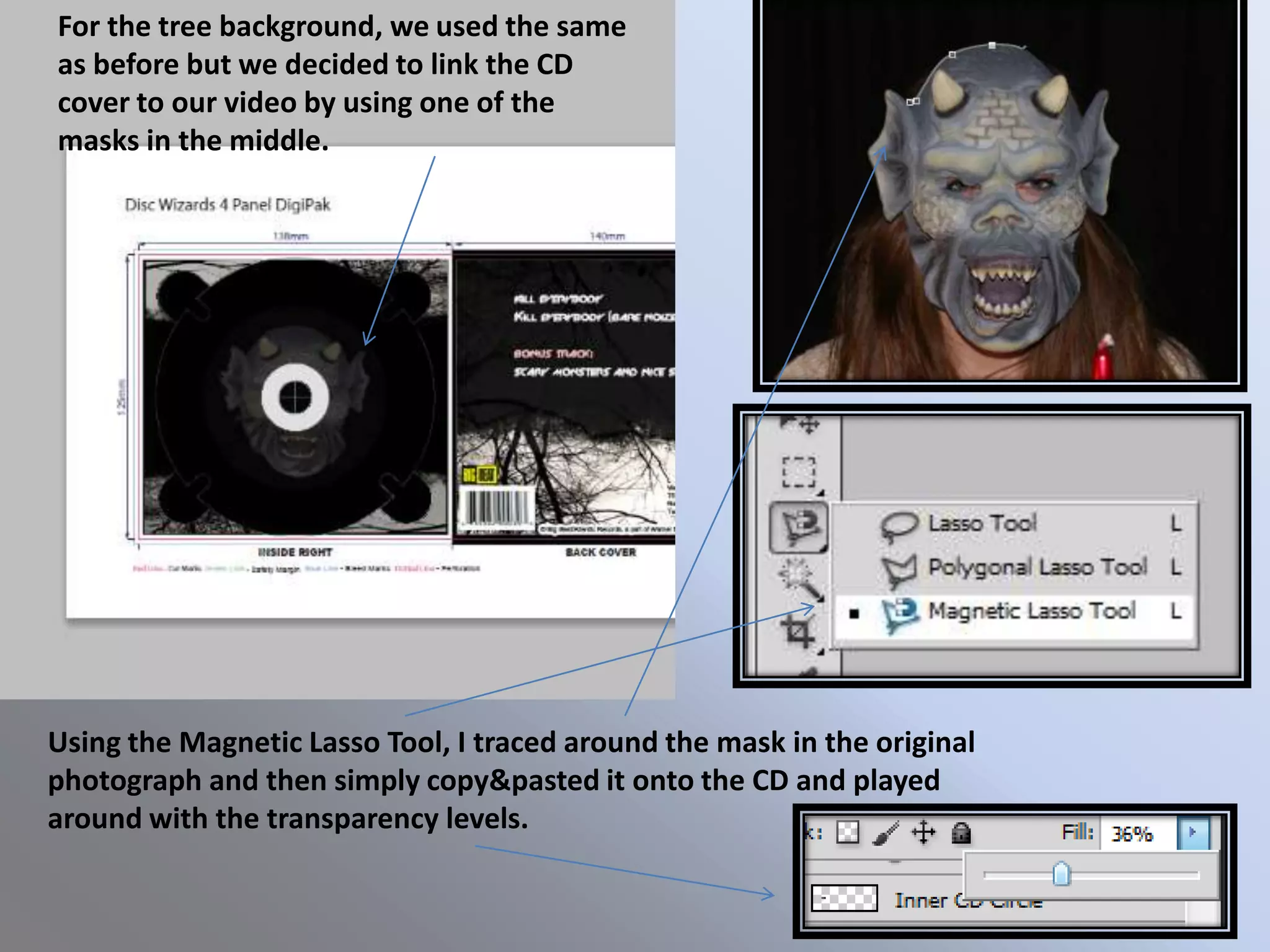Click the Magnetic Lasso icon in flyout
This screenshot has width=1270, height=952.
(900, 614)
